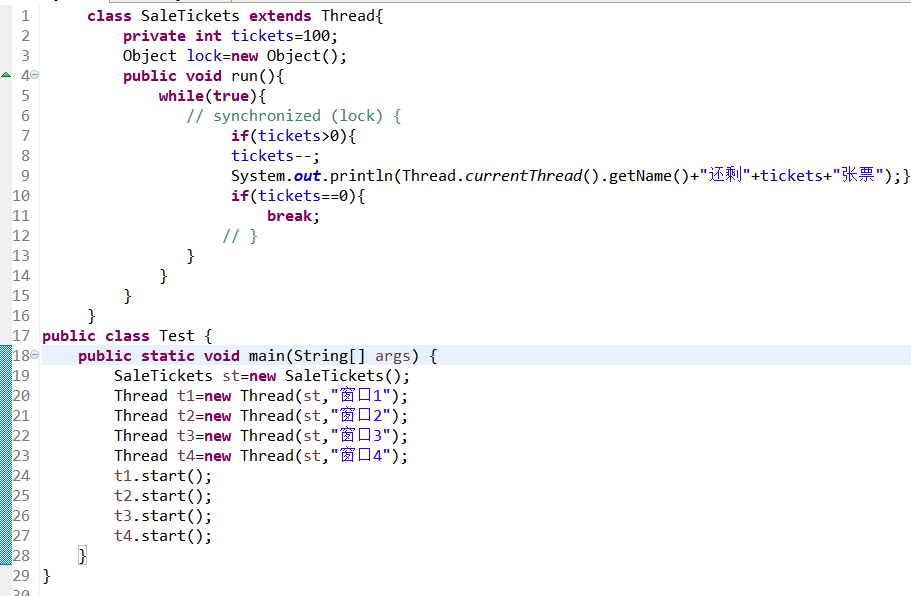Click the 't4.start();' statement
This screenshot has height=596, width=911.
(x=163, y=536)
